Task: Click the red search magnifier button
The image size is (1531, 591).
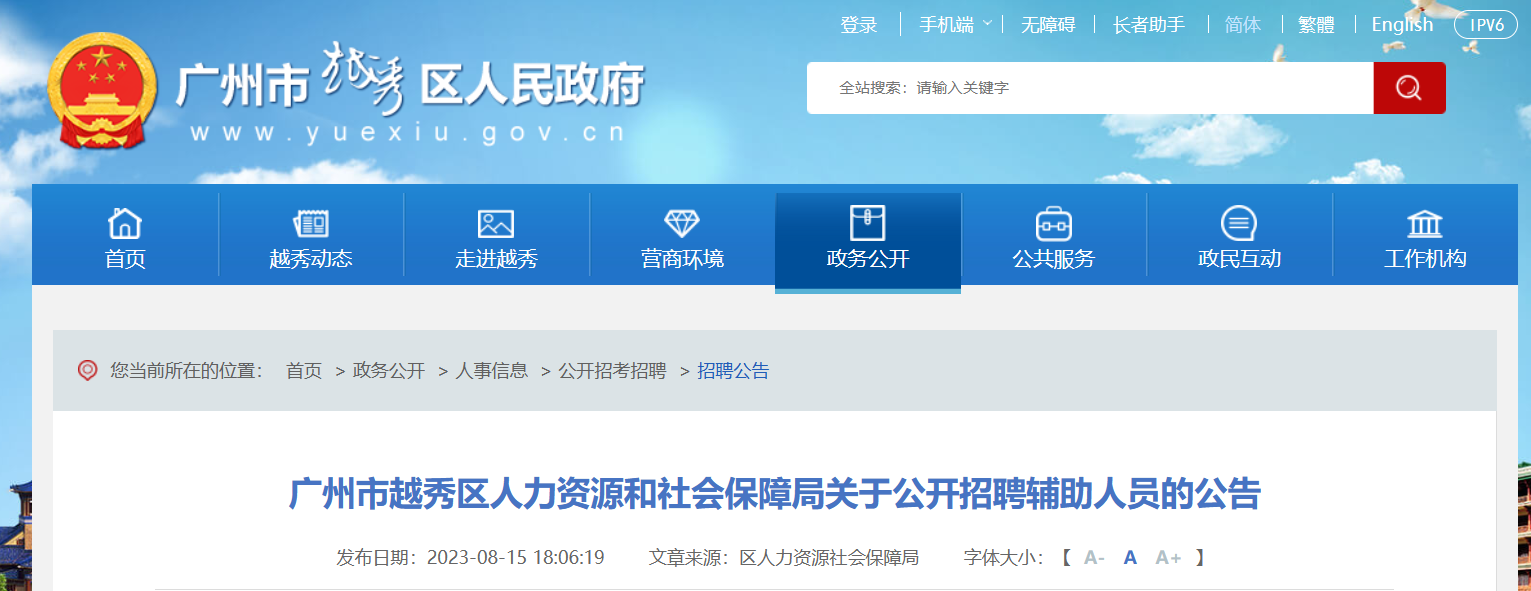Action: pyautogui.click(x=1409, y=88)
